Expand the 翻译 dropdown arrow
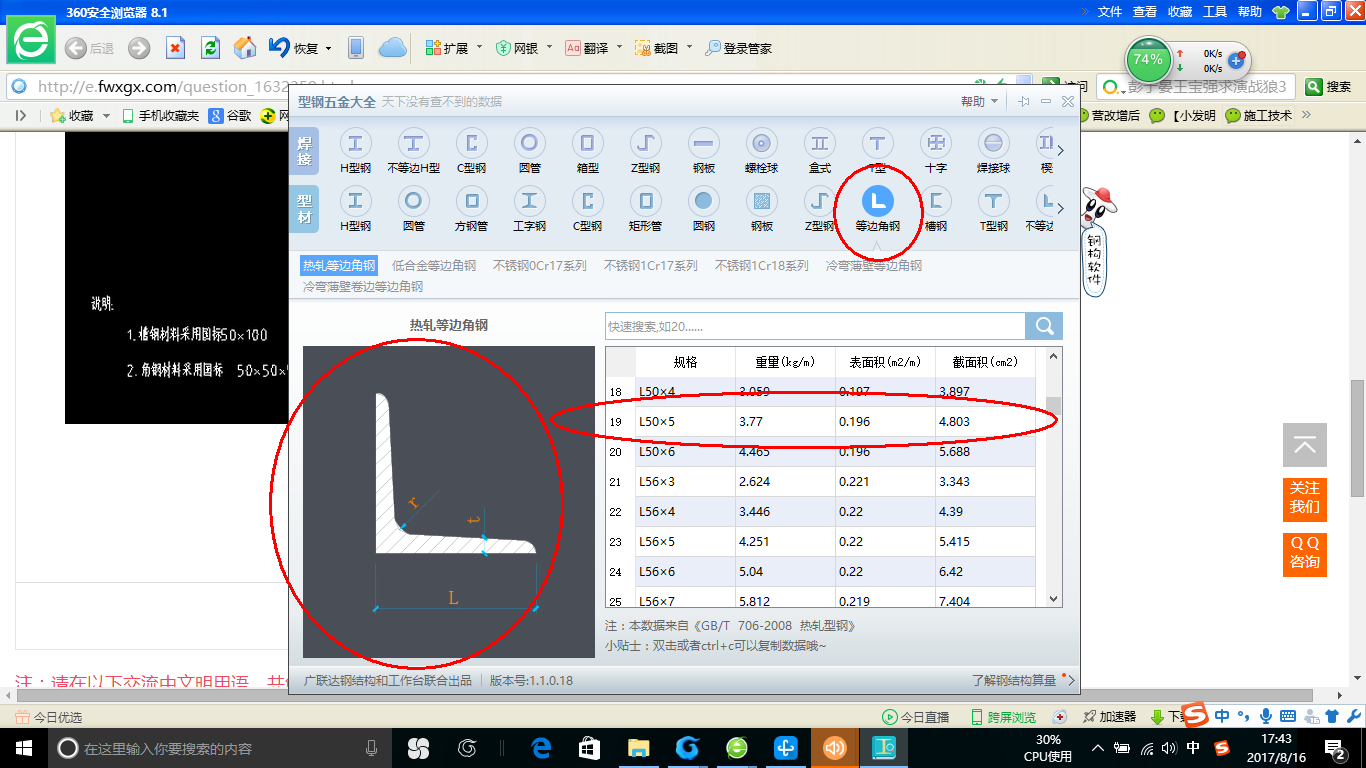The height and width of the screenshot is (768, 1366). point(619,47)
